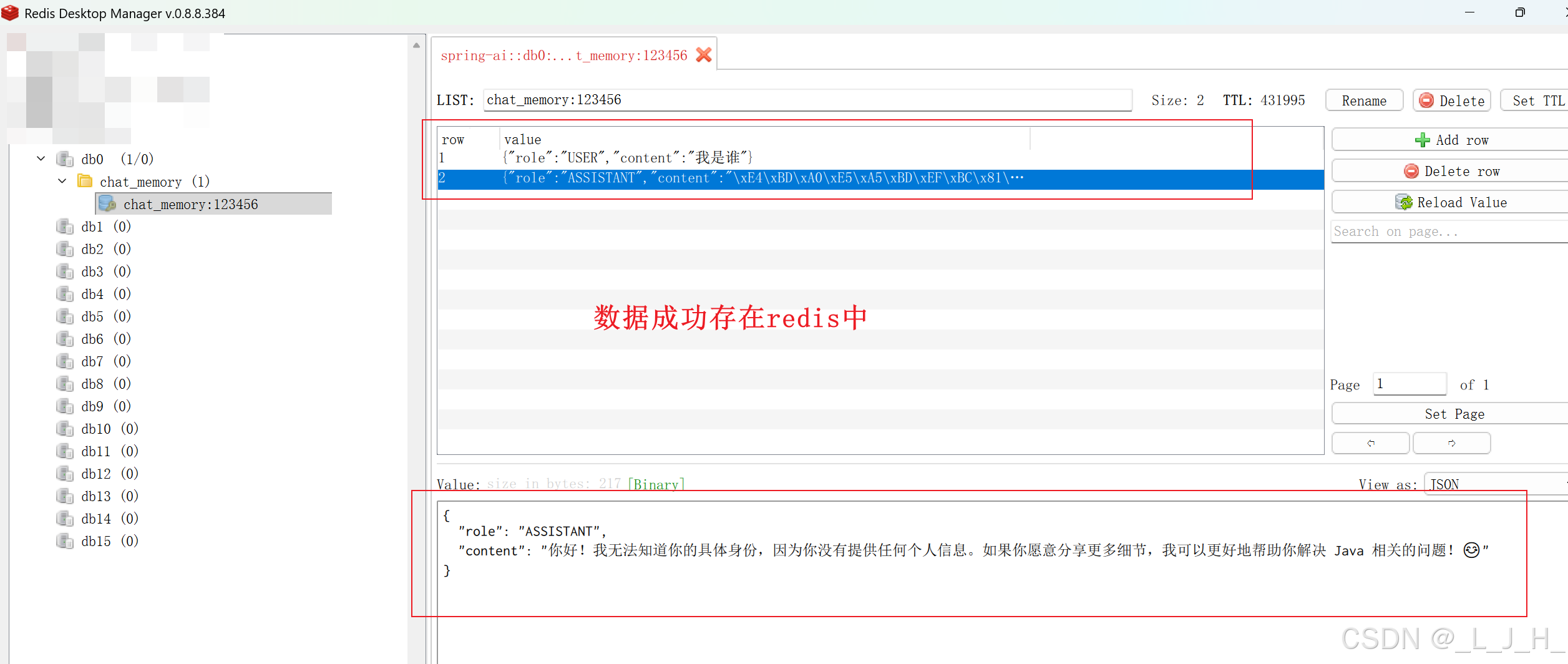Viewport: 1568px width, 664px height.
Task: Click the db0 database icon
Action: (65, 159)
